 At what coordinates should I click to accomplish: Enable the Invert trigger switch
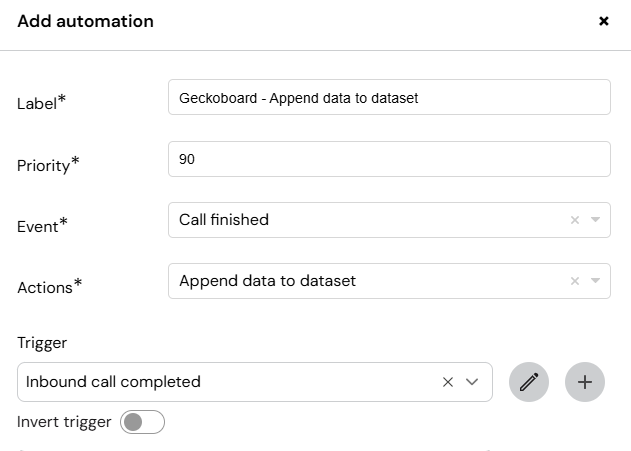[142, 422]
